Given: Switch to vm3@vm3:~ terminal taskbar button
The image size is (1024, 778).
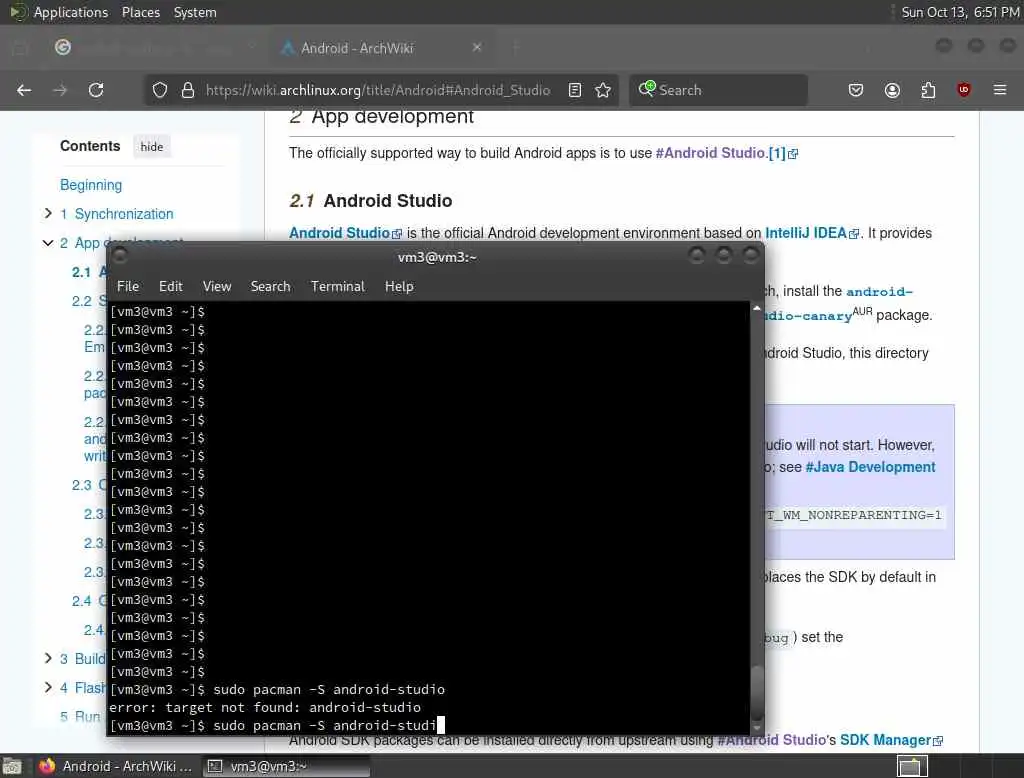Looking at the screenshot, I should coord(285,766).
